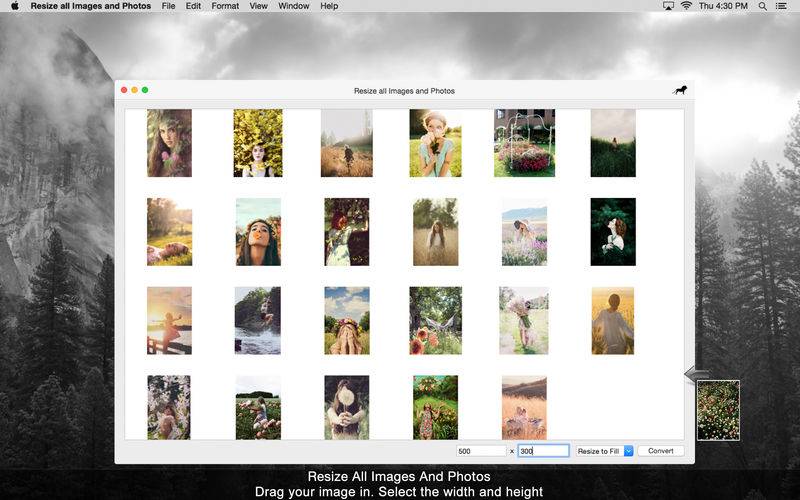Click the lion logo icon in title bar
Viewport: 800px width, 500px height.
[679, 90]
